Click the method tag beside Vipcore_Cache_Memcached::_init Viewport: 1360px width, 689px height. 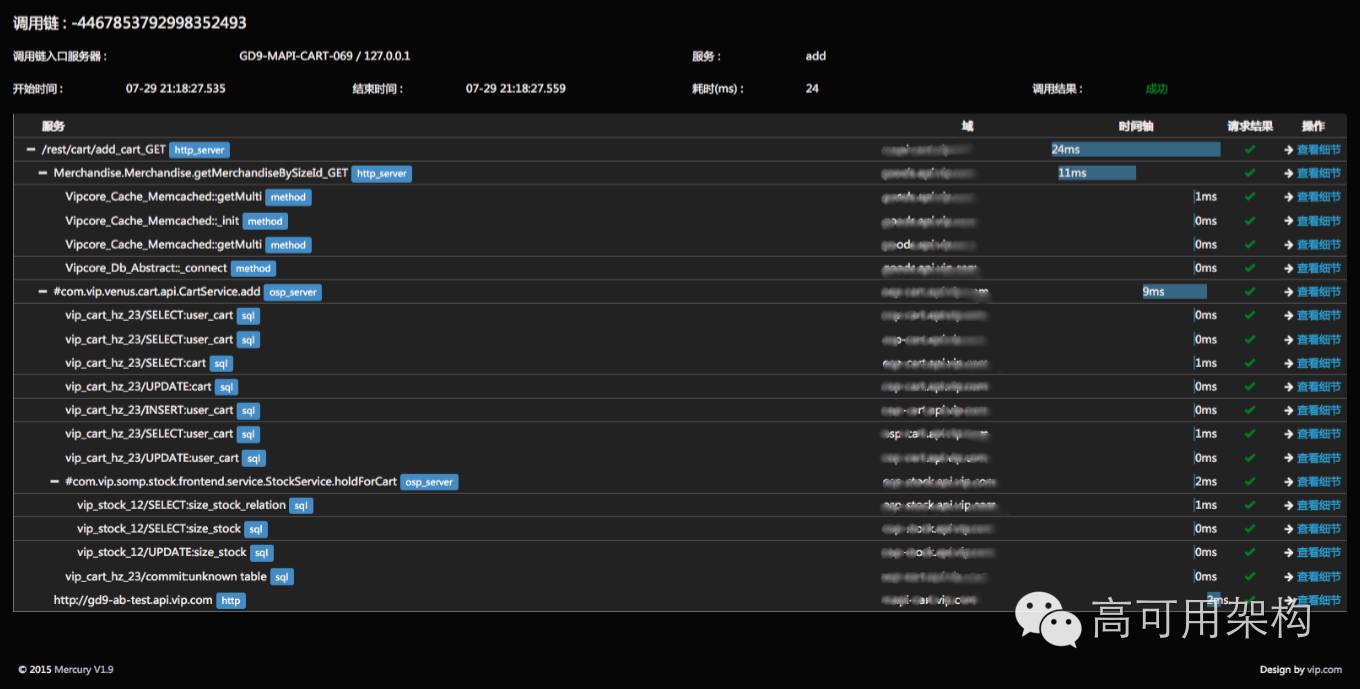pyautogui.click(x=265, y=221)
